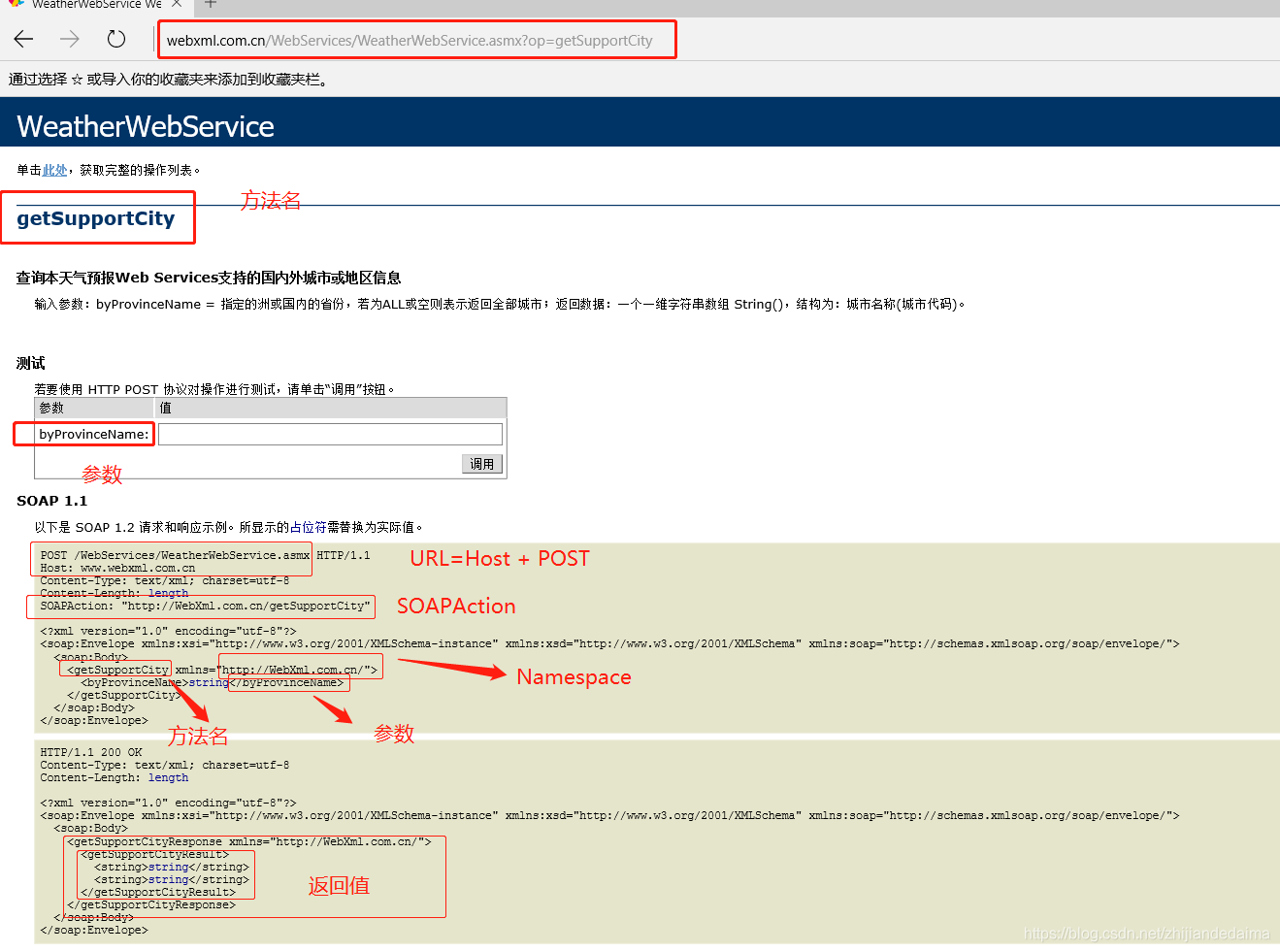Image resolution: width=1280 pixels, height=952 pixels.
Task: Select the WeatherWebService browser tab
Action: pyautogui.click(x=94, y=5)
